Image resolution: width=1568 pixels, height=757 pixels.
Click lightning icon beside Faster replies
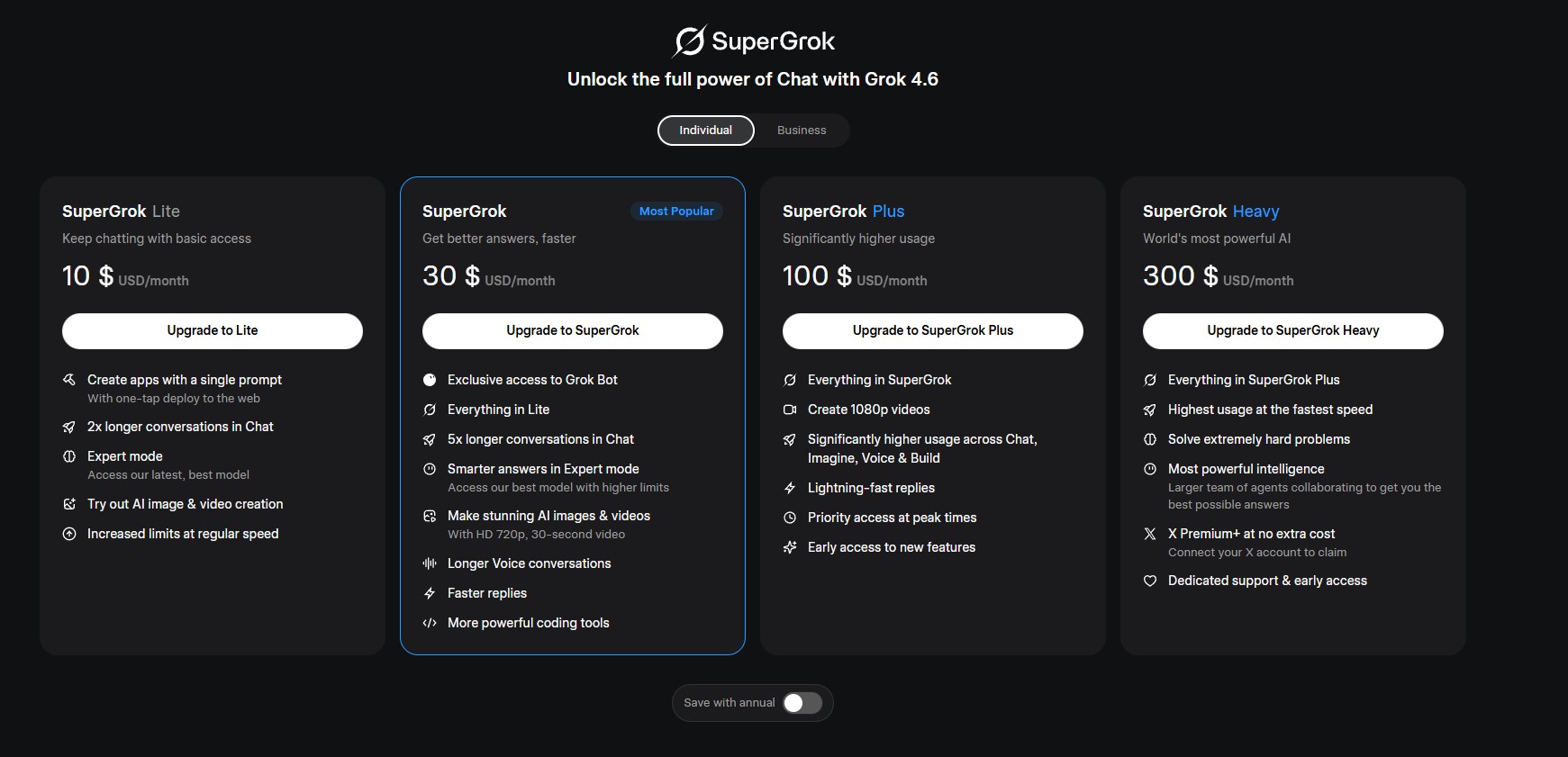point(430,593)
